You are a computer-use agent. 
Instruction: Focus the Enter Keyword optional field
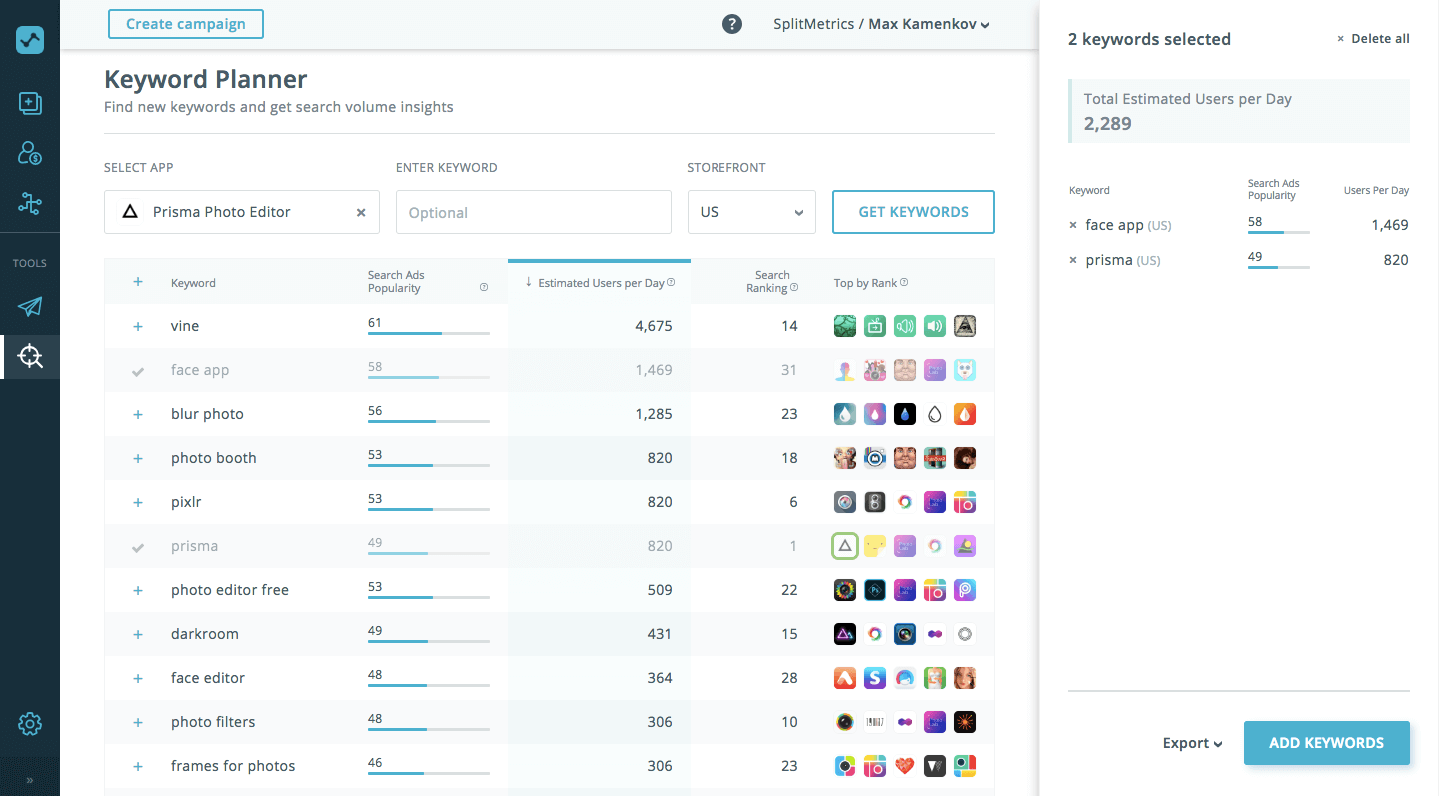534,212
